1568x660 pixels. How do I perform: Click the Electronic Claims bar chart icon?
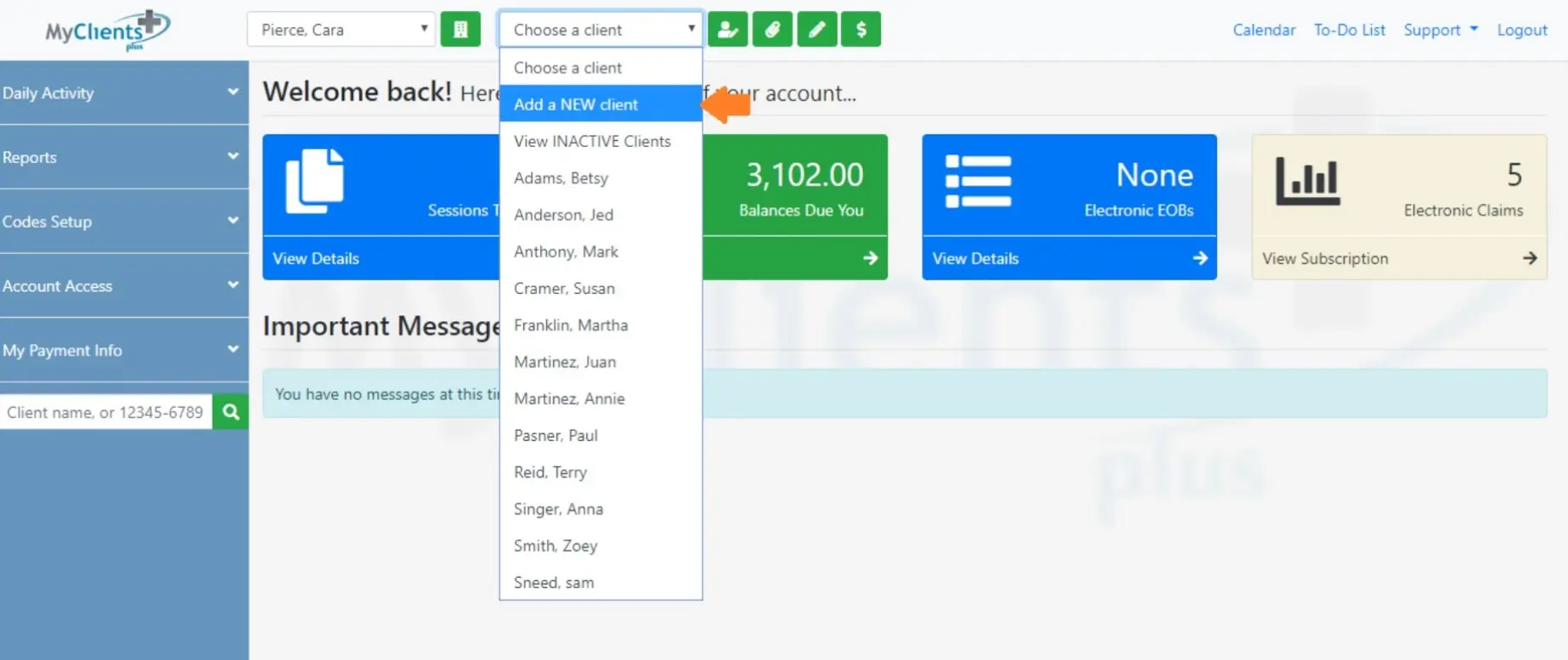[1307, 181]
